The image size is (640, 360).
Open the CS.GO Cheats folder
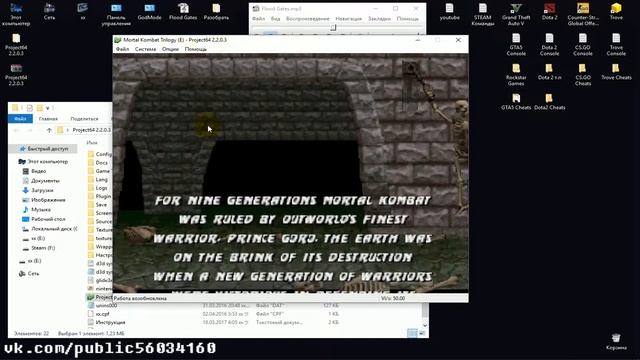coord(582,74)
